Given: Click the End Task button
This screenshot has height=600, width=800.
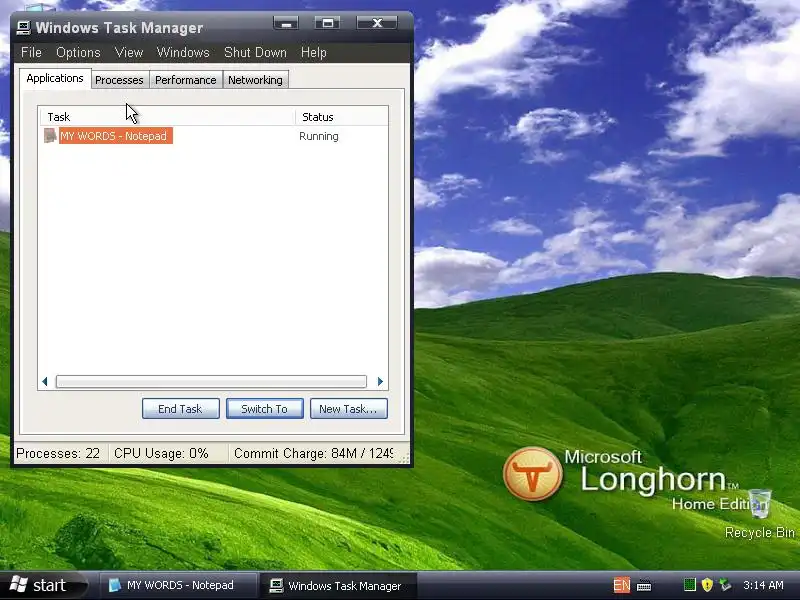Looking at the screenshot, I should [x=180, y=409].
